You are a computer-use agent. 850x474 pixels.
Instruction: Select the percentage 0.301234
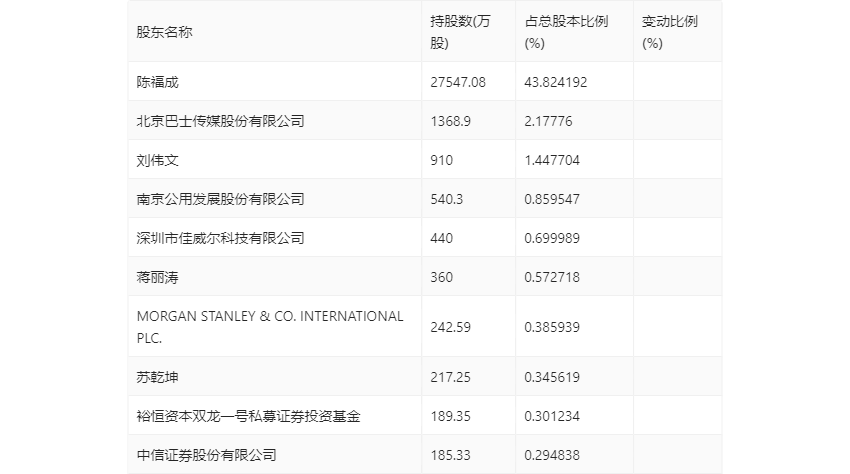(552, 416)
